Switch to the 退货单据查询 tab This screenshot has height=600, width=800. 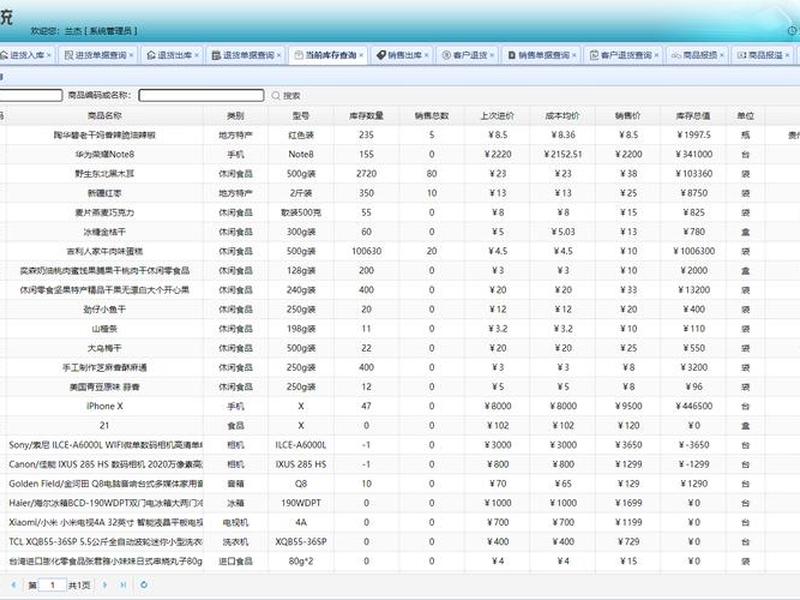pos(246,55)
